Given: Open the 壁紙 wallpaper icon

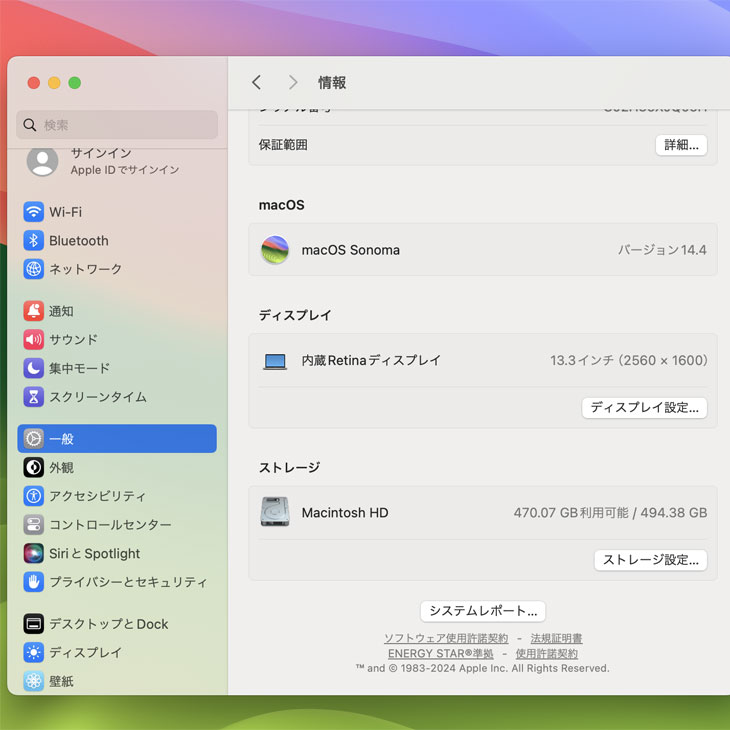Looking at the screenshot, I should (34, 681).
